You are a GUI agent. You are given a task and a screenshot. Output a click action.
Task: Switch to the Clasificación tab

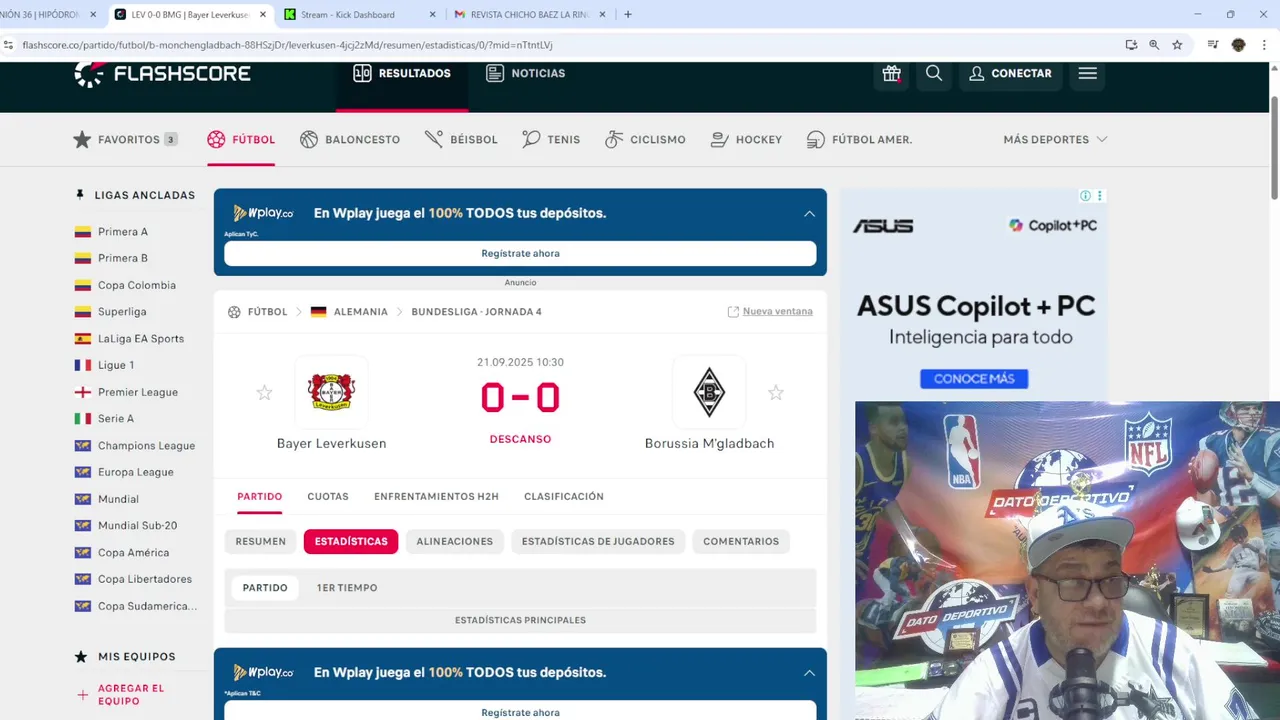click(x=564, y=496)
